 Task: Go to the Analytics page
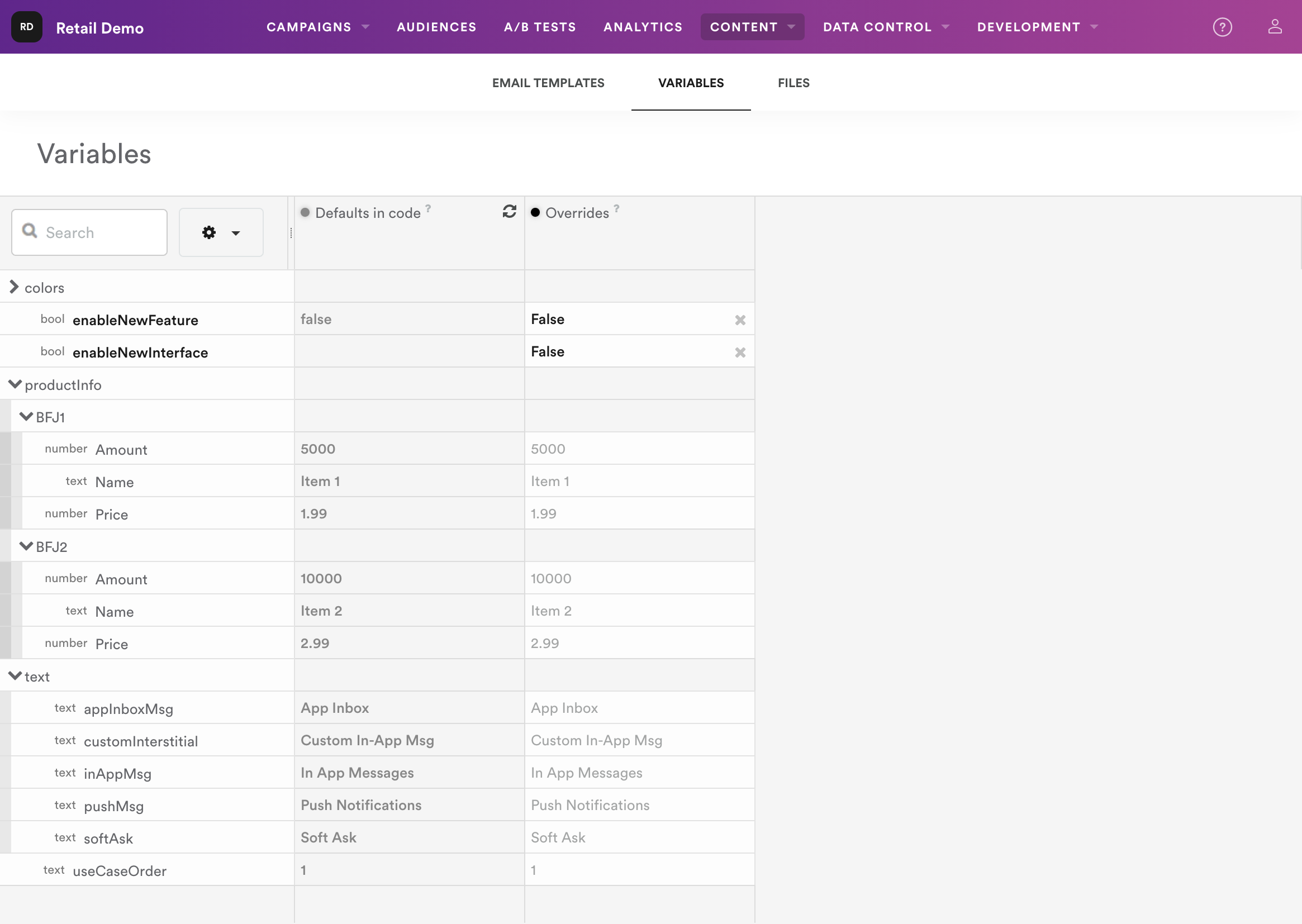coord(643,27)
